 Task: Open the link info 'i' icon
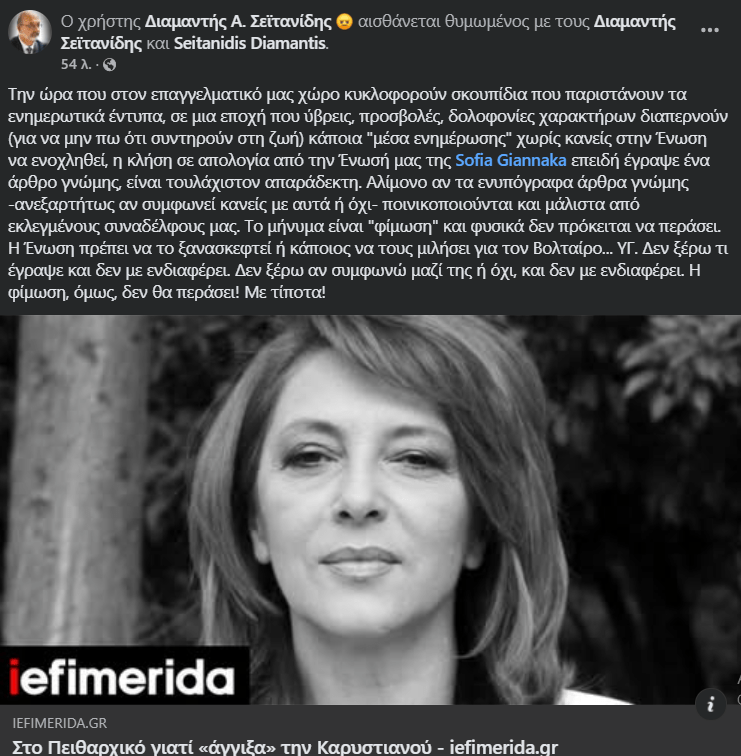(x=710, y=705)
